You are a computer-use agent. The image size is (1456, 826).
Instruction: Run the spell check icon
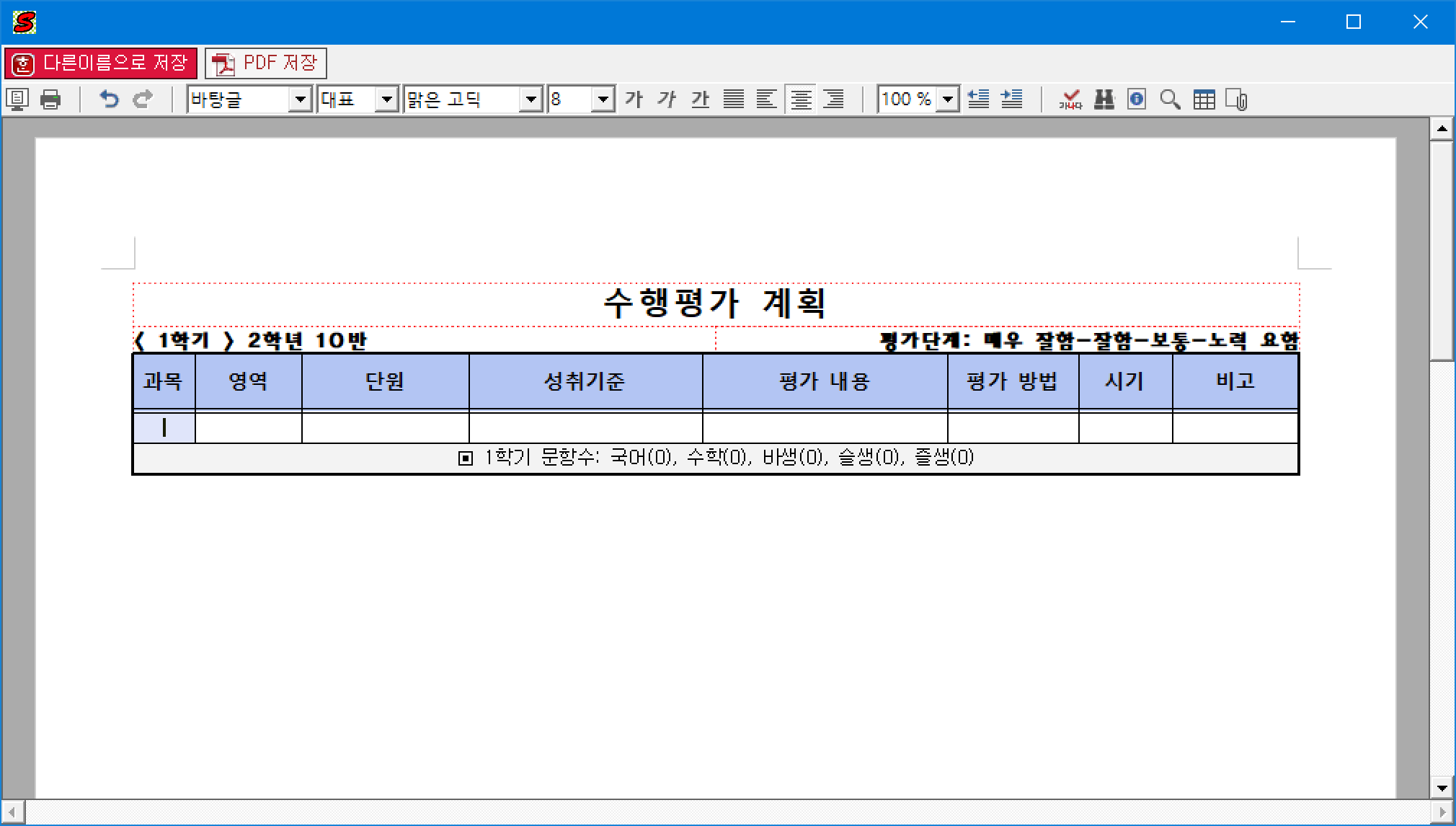pos(1070,99)
